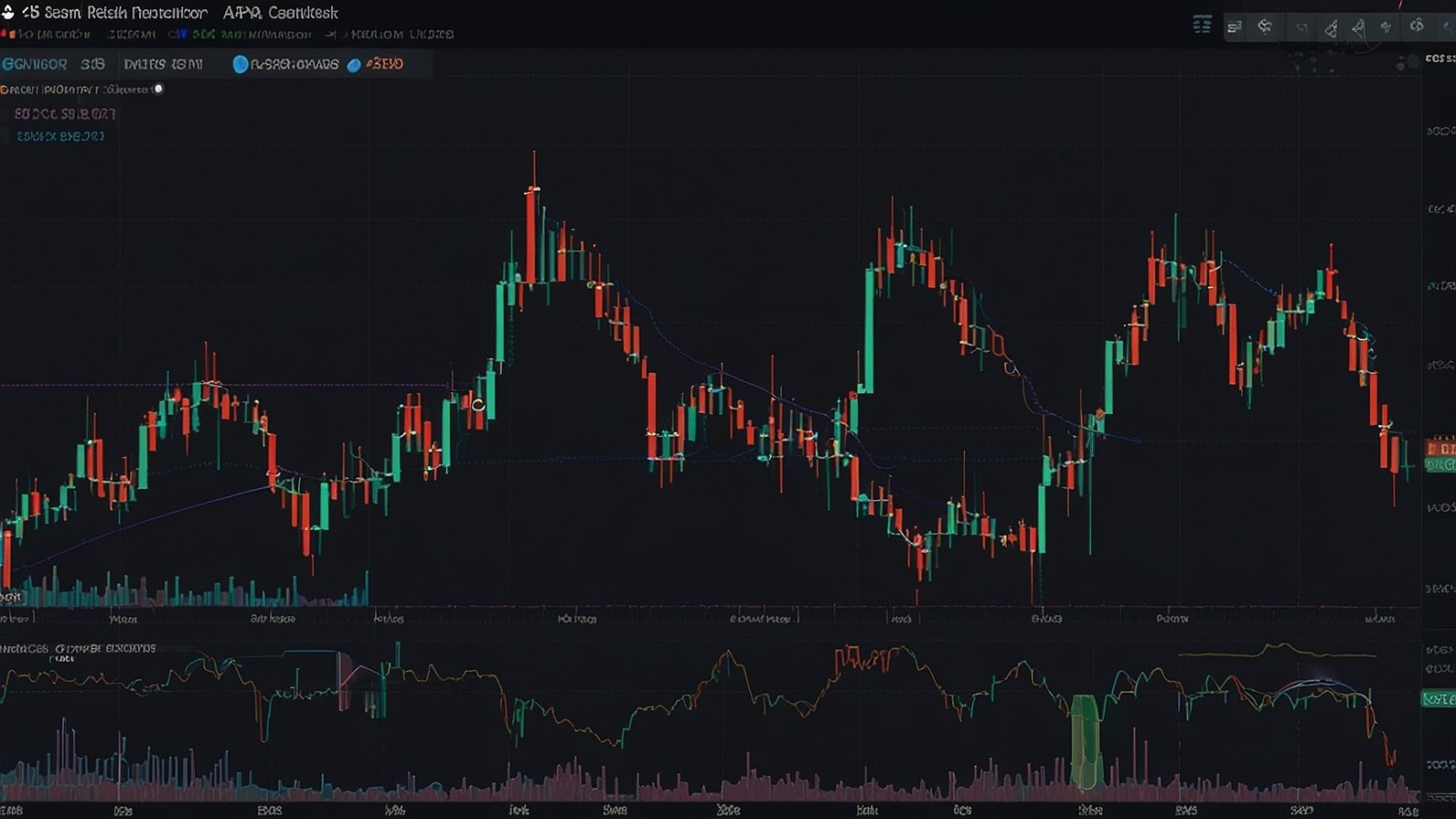The image size is (1456, 819).
Task: Click the orange label at the end of the tab row
Action: pyautogui.click(x=385, y=64)
